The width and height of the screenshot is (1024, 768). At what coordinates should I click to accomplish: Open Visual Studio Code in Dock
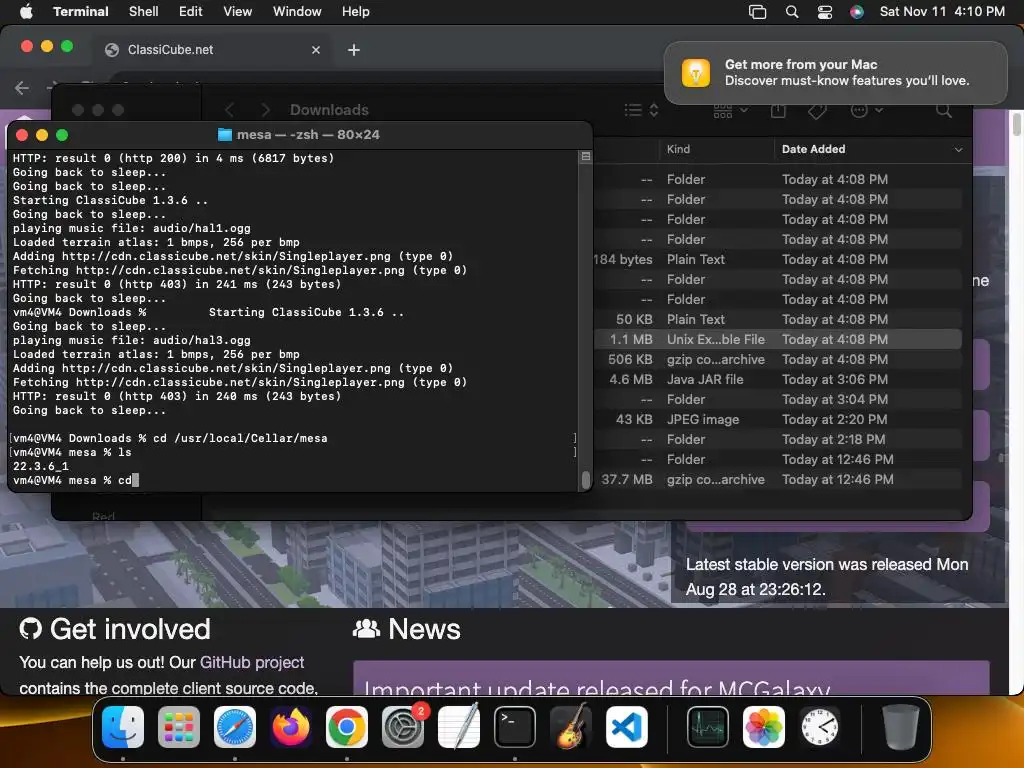pyautogui.click(x=627, y=727)
